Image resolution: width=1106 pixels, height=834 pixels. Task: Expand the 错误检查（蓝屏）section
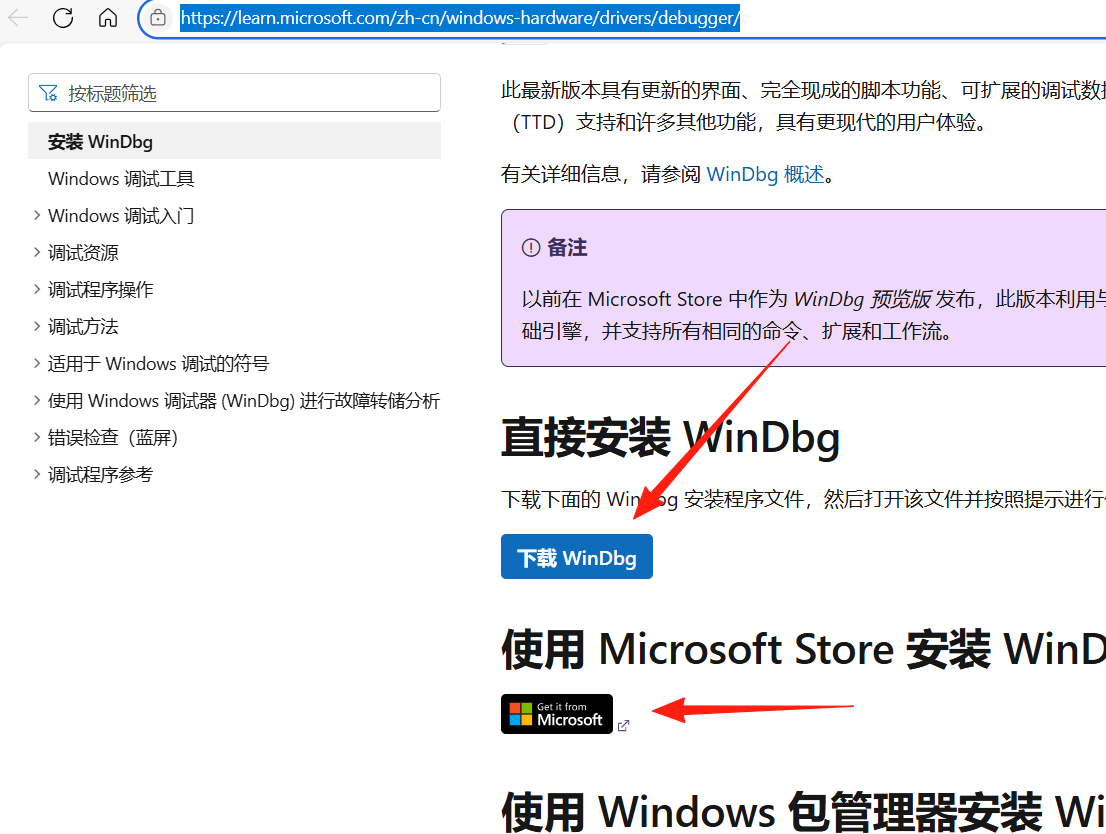click(37, 437)
